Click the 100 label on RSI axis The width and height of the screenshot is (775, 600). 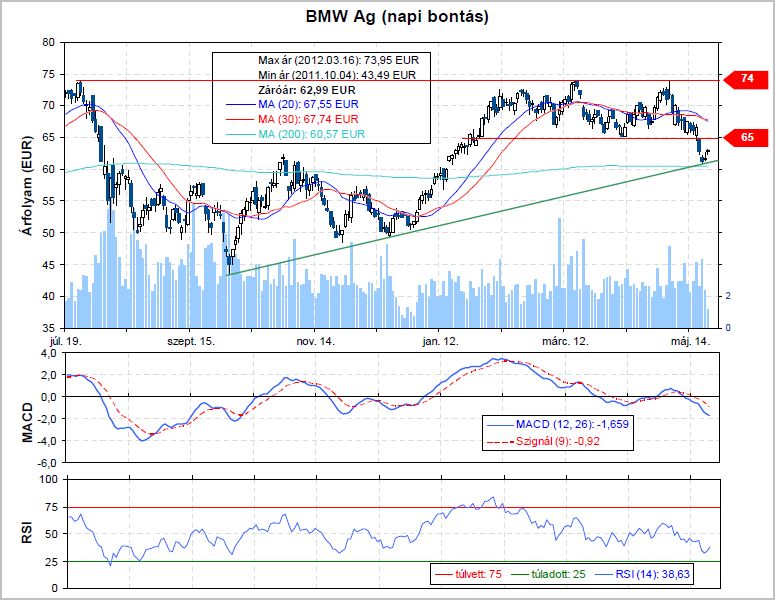click(x=48, y=479)
